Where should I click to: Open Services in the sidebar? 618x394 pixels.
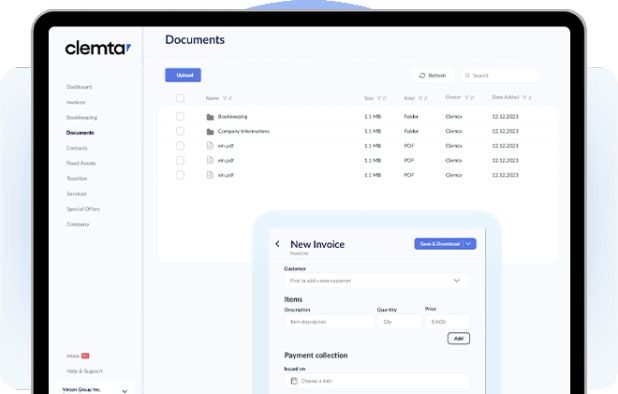(x=76, y=194)
